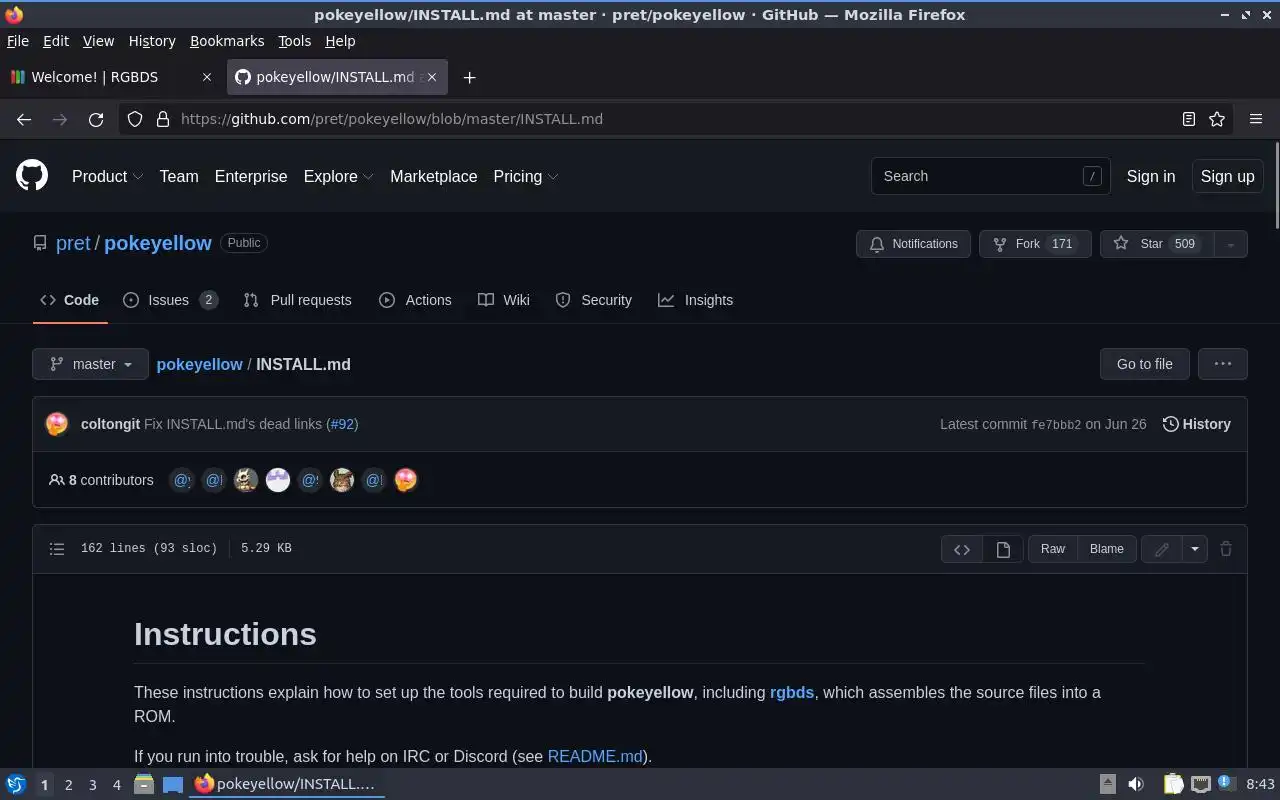
Task: Expand the Product dropdown
Action: 108,176
